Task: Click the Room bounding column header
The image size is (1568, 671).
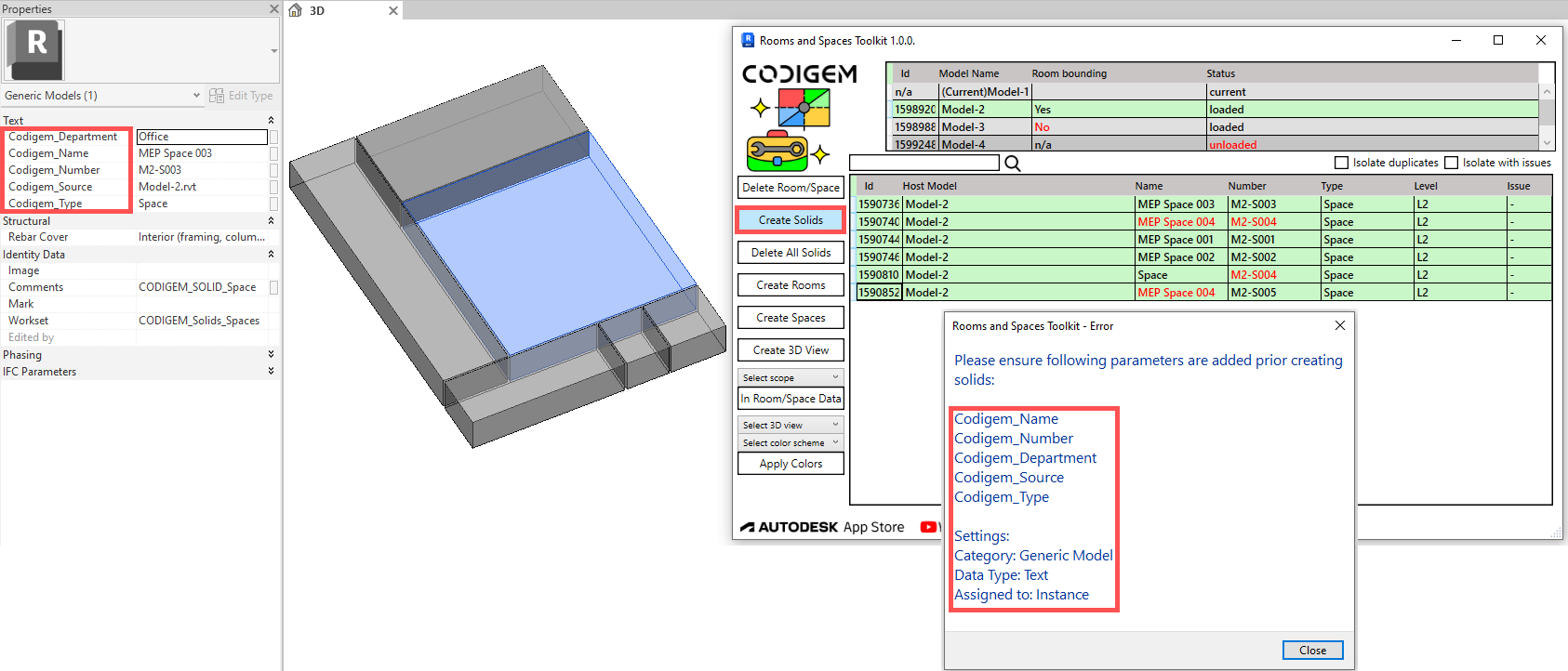Action: [1070, 73]
